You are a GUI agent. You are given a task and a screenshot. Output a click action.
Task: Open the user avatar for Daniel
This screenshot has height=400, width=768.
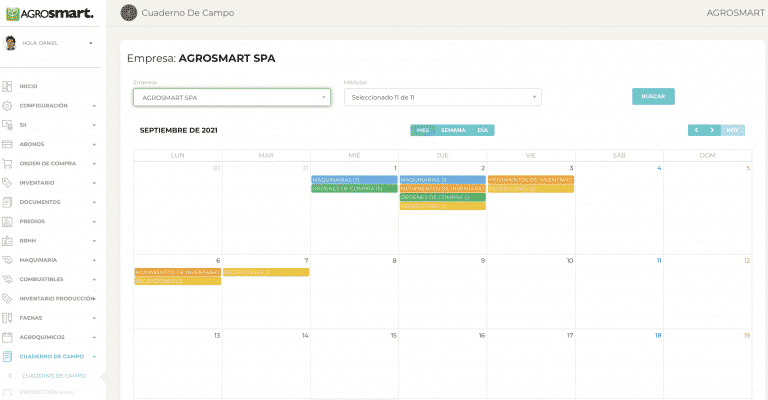10,43
